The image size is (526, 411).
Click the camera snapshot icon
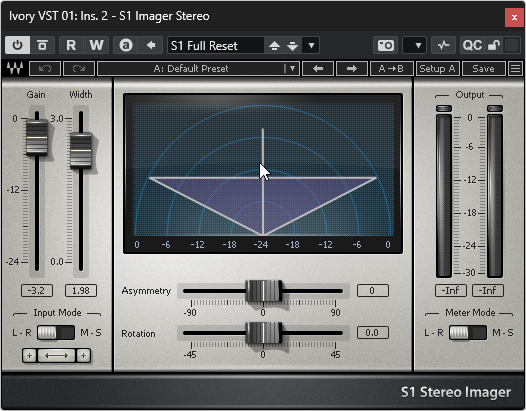(385, 45)
